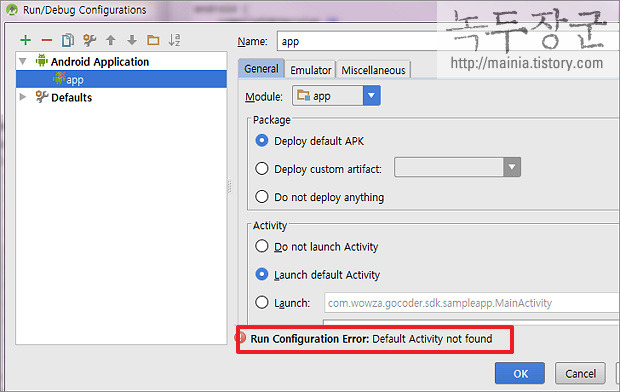Screen dimensions: 620x392
Task: Sort configurations alphabetically with the a-z icon
Action: tap(174, 40)
